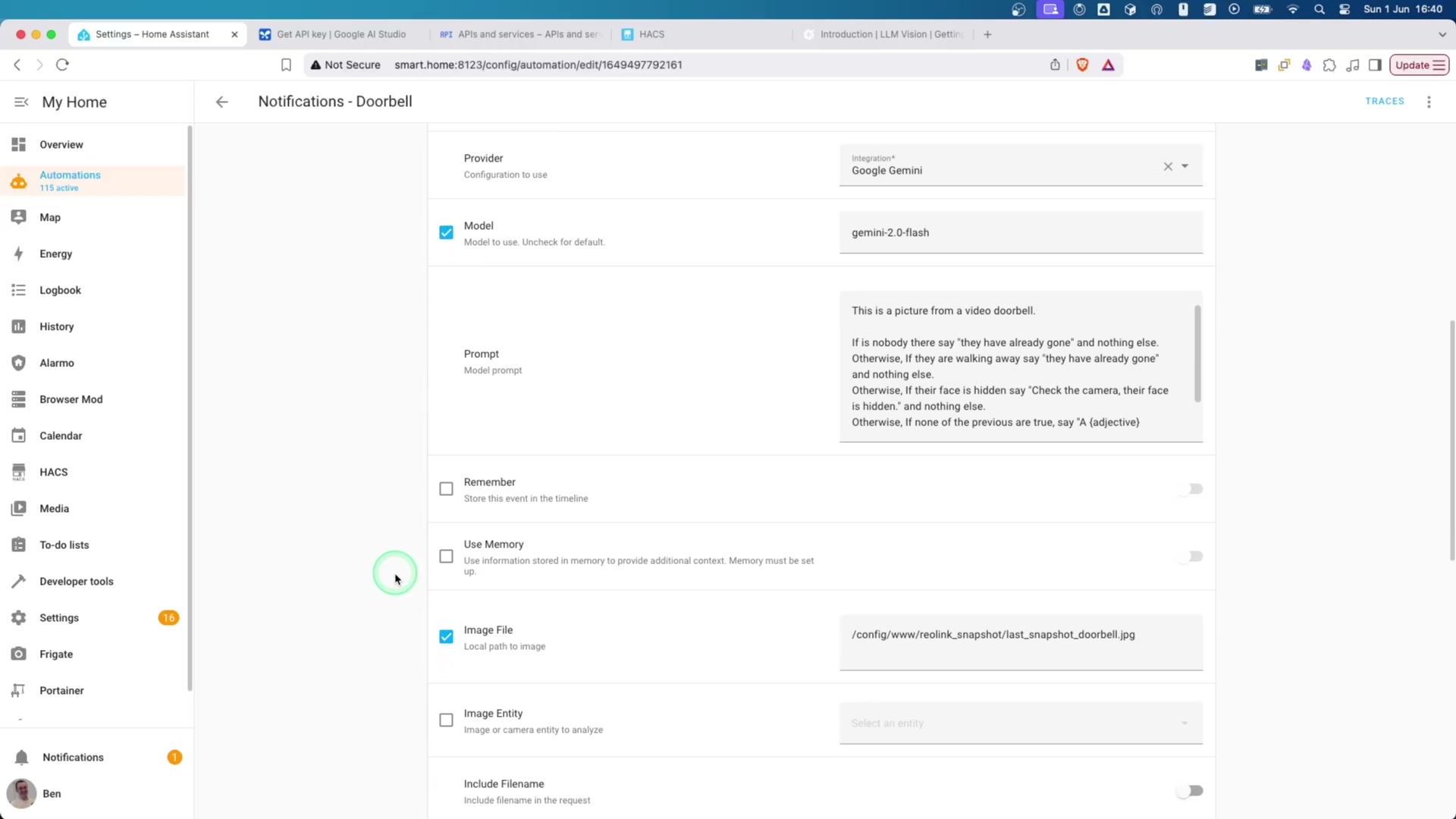Collapse the sidebar with the hamburger menu icon

21,102
